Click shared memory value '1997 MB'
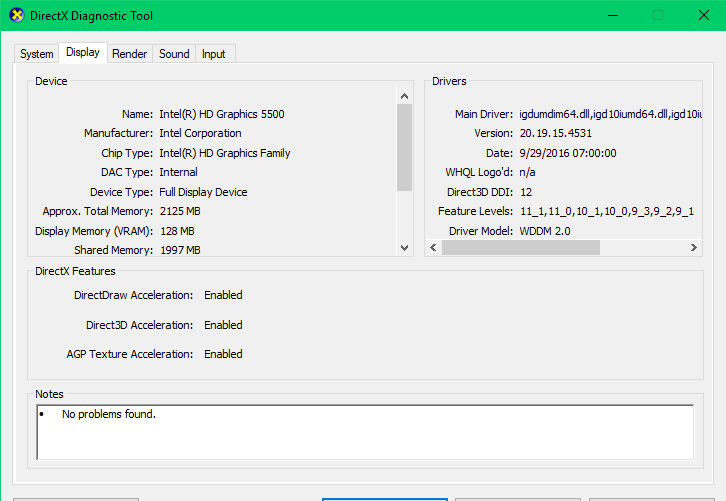 coord(180,250)
